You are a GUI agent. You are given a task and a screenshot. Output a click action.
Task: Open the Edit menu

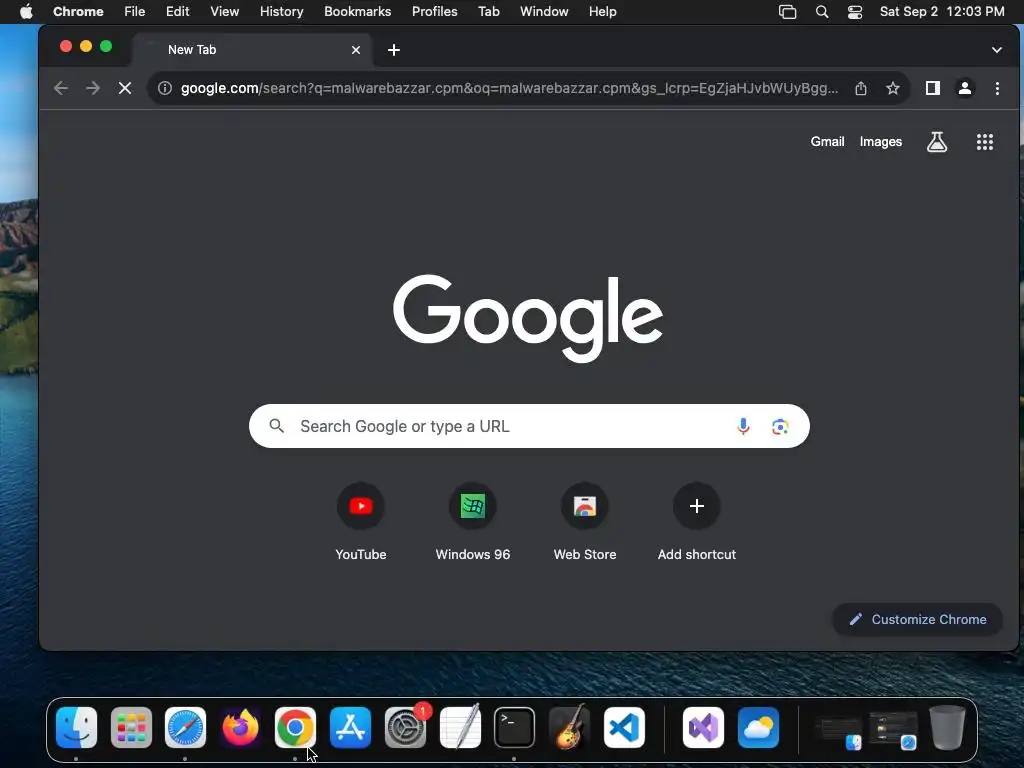coord(178,12)
